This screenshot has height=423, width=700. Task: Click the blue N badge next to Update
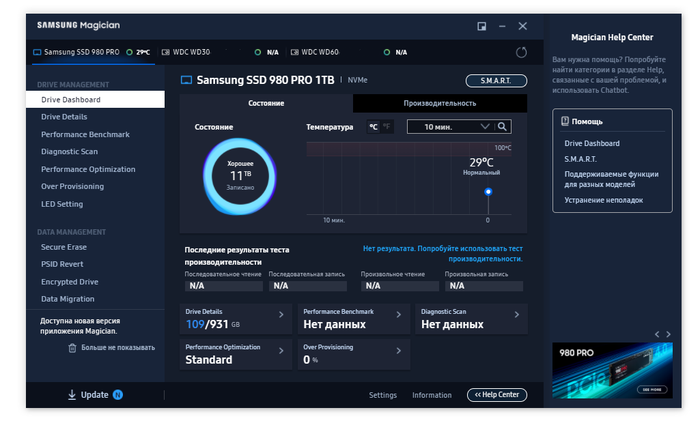click(x=118, y=395)
